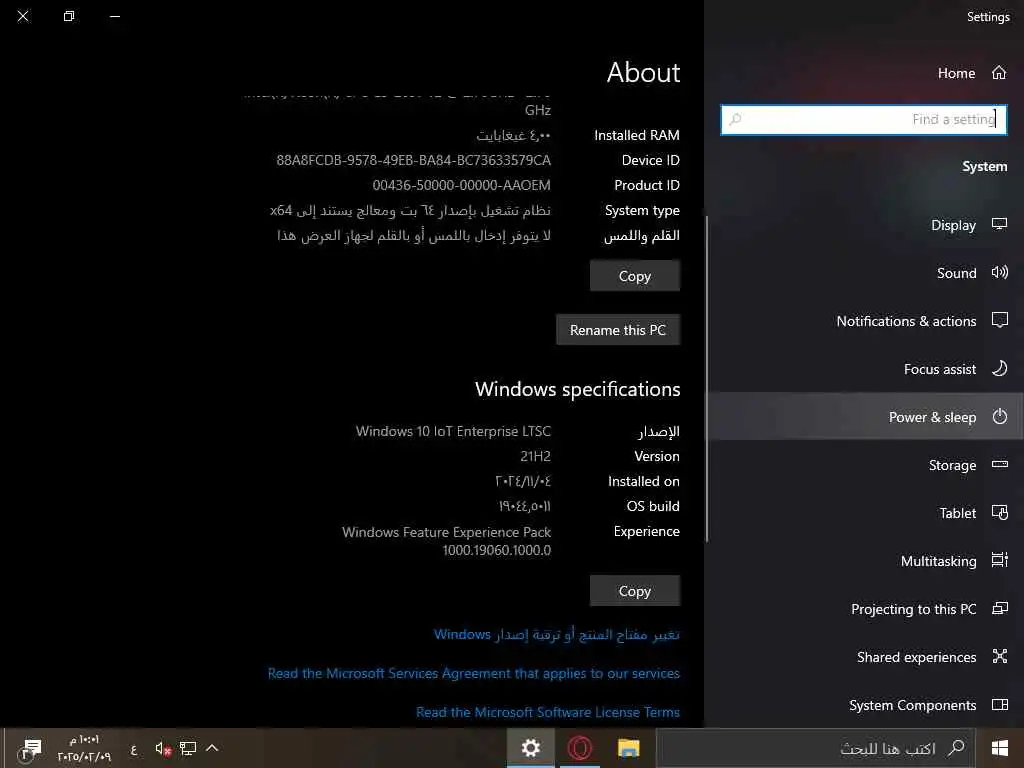This screenshot has width=1024, height=768.
Task: Click the System category heading
Action: click(x=984, y=167)
